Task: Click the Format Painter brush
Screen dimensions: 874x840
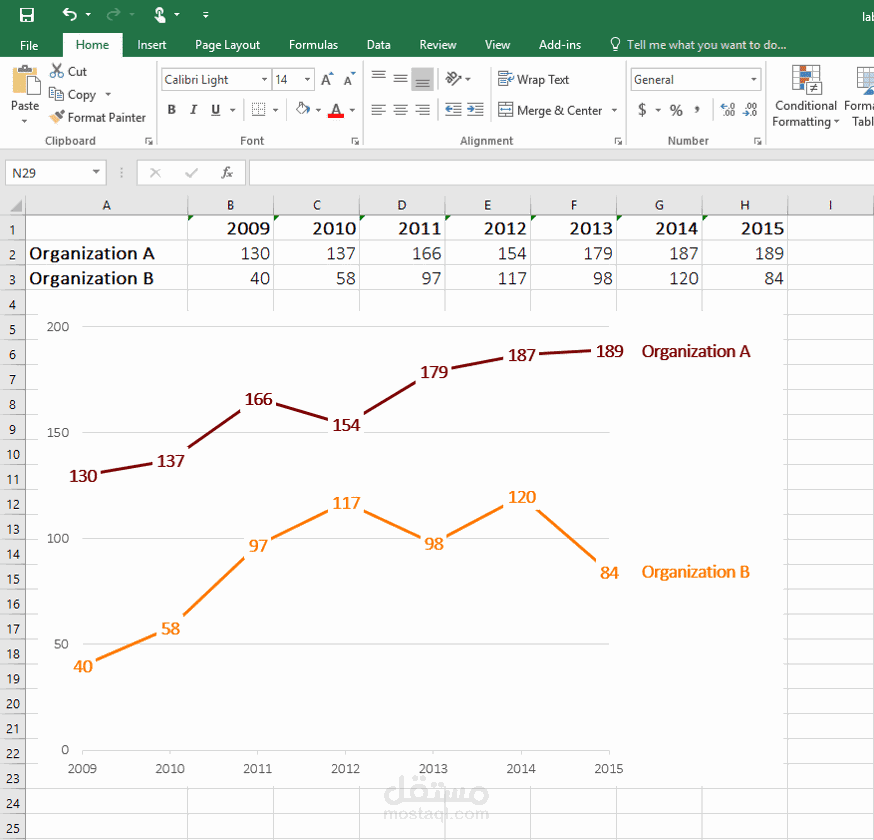Action: [x=57, y=117]
